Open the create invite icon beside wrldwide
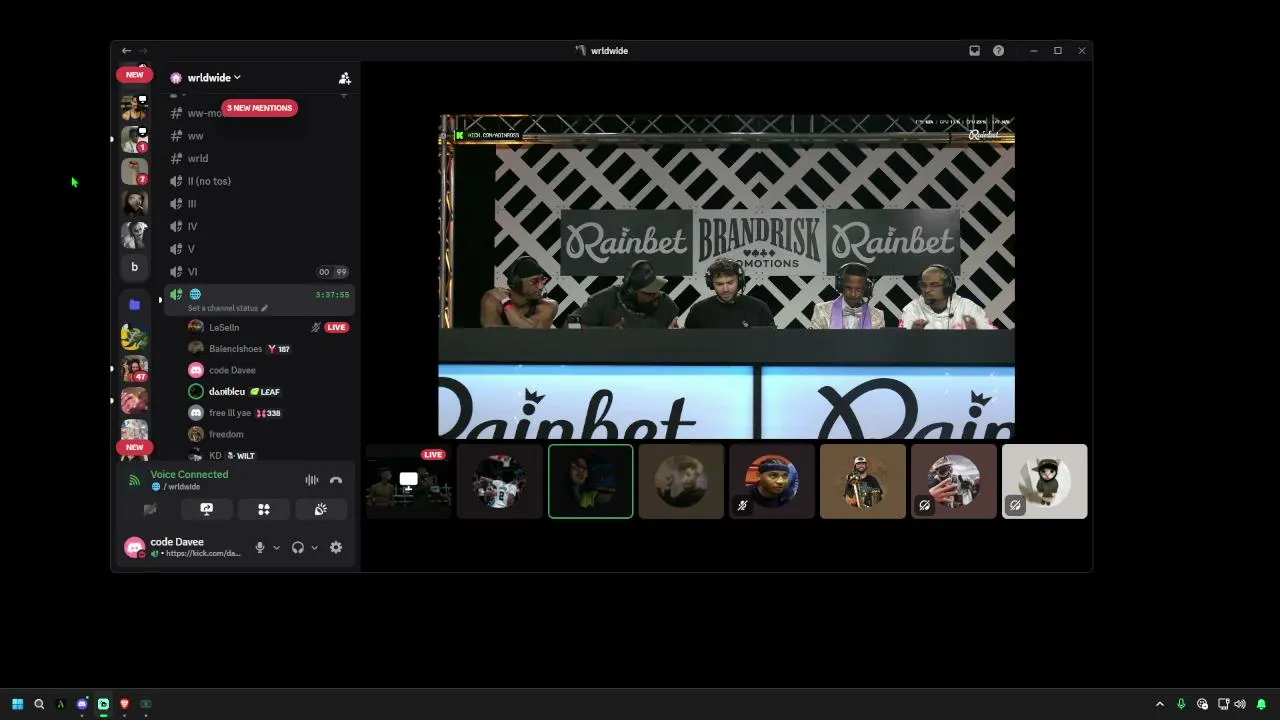Screen dimensions: 1280x720 point(344,78)
